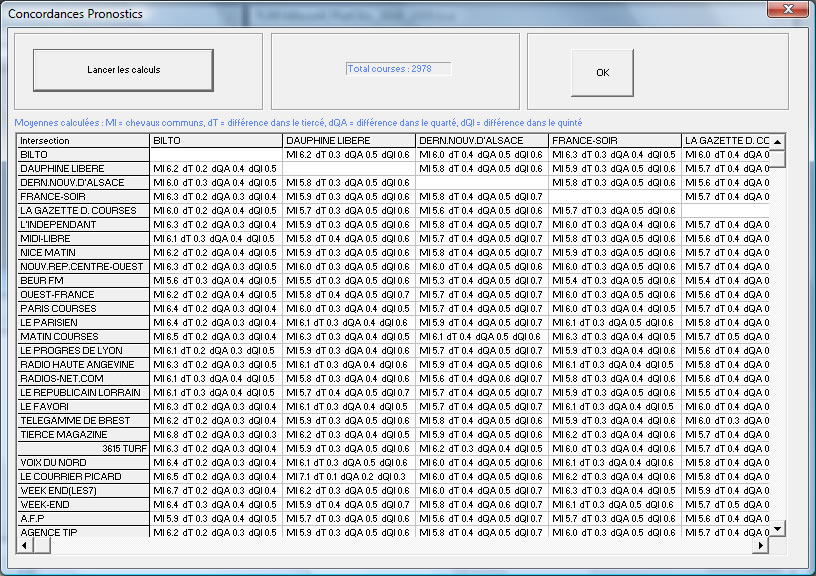The height and width of the screenshot is (576, 816).
Task: Click LE FAVORI's cell under FRANCE-SOIR
Action: tap(615, 407)
